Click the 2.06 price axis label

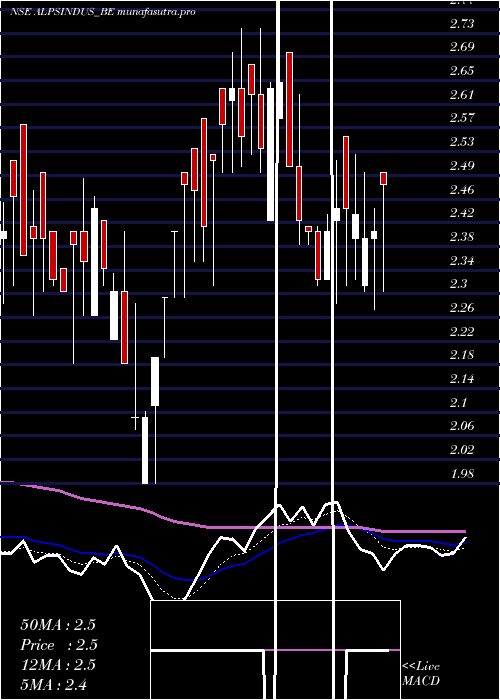pos(462,426)
